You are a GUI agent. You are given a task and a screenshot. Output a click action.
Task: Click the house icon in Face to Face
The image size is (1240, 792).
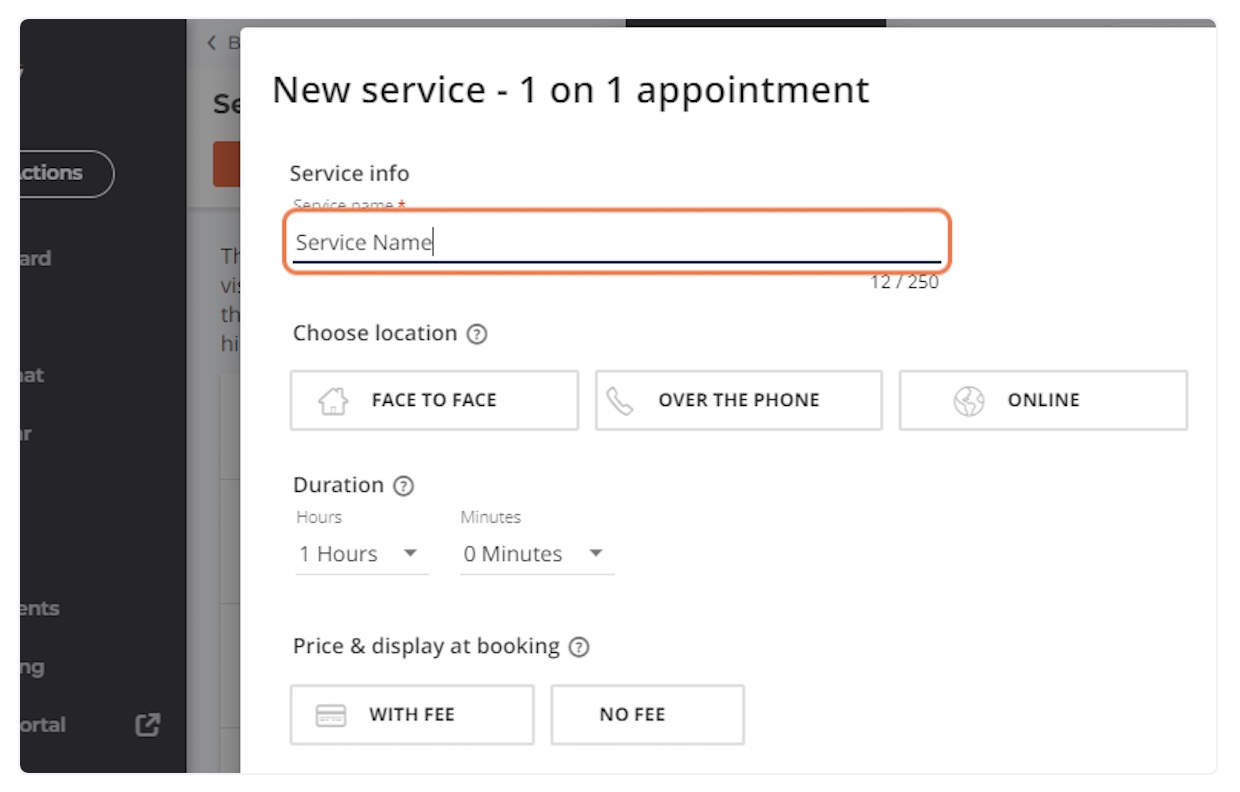pos(333,401)
